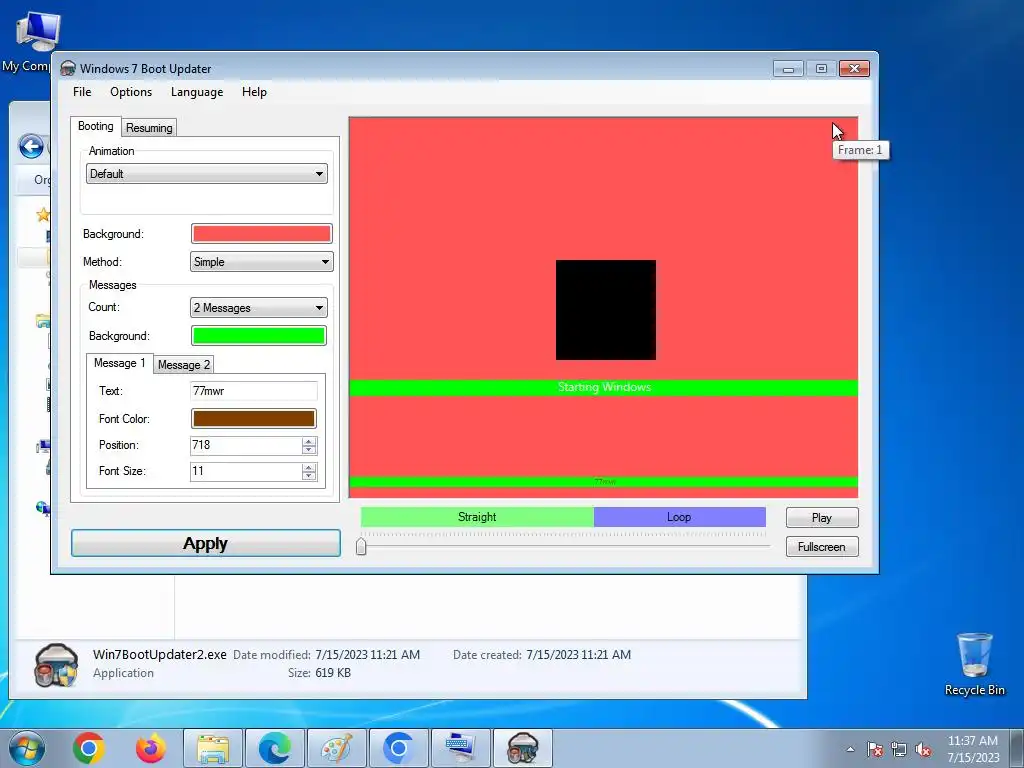Open the Help menu
Screen dimensions: 1024x768
(254, 92)
